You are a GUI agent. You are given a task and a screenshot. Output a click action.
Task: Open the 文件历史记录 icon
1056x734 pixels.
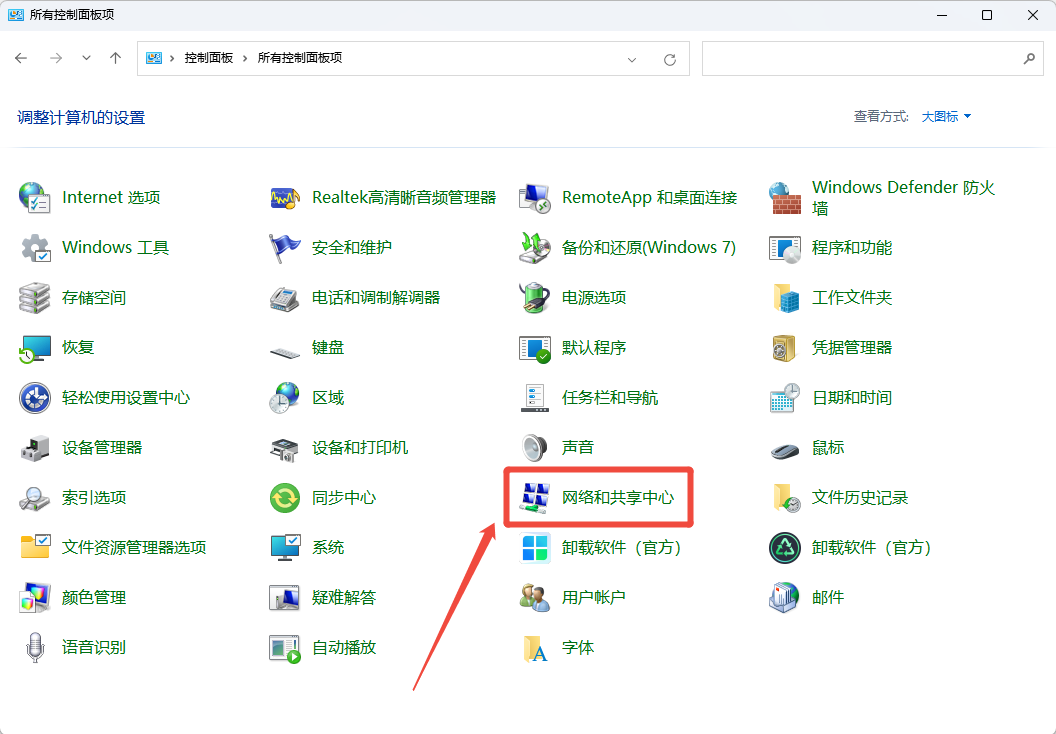point(785,498)
